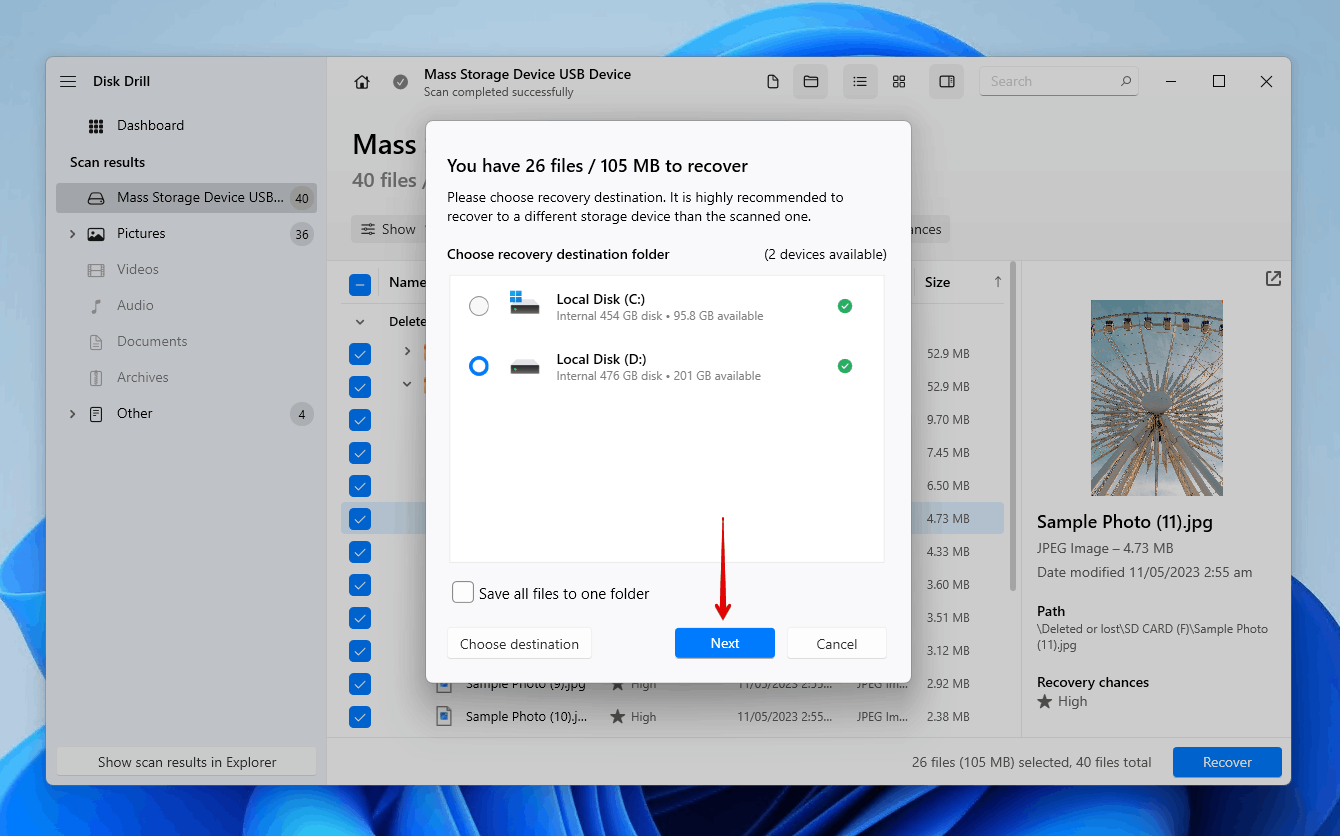Click the Sample Photo (10).j... file name
This screenshot has height=836, width=1340.
(527, 717)
